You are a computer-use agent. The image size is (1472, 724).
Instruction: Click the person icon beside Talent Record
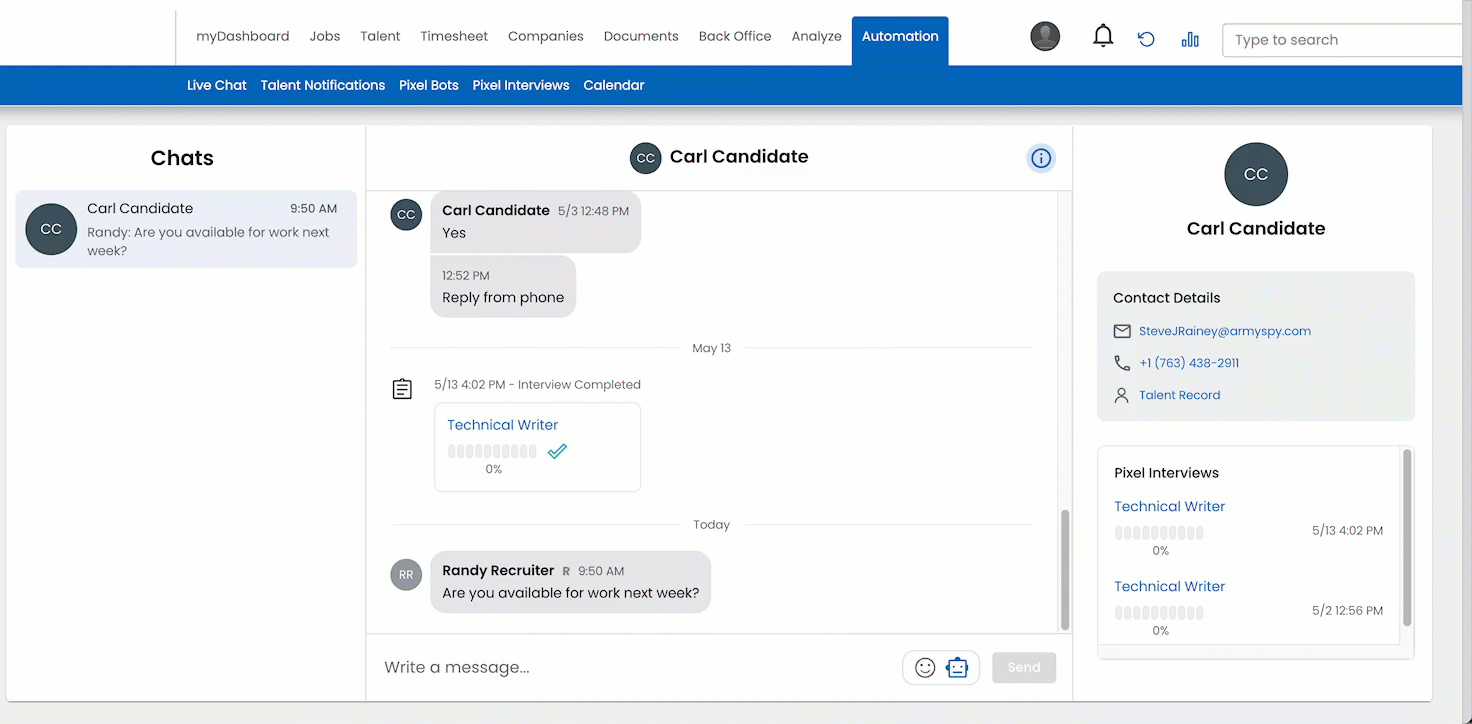point(1122,395)
